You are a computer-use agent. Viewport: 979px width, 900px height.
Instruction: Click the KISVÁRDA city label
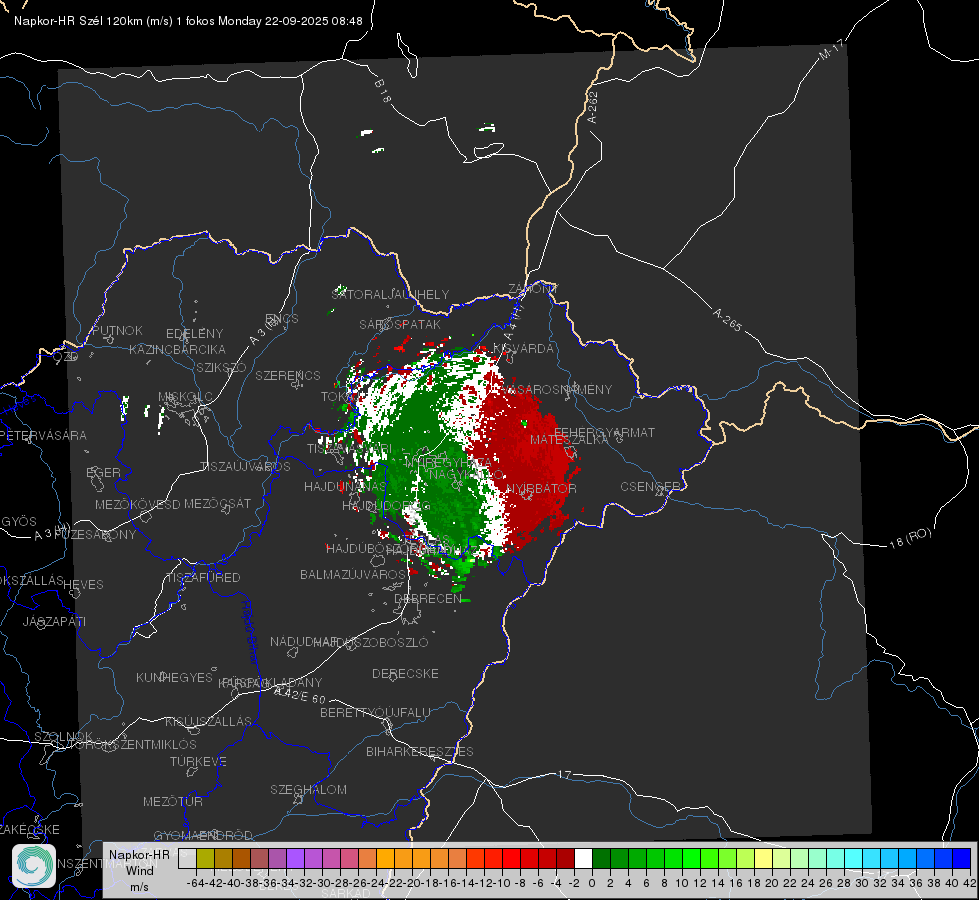pyautogui.click(x=523, y=348)
